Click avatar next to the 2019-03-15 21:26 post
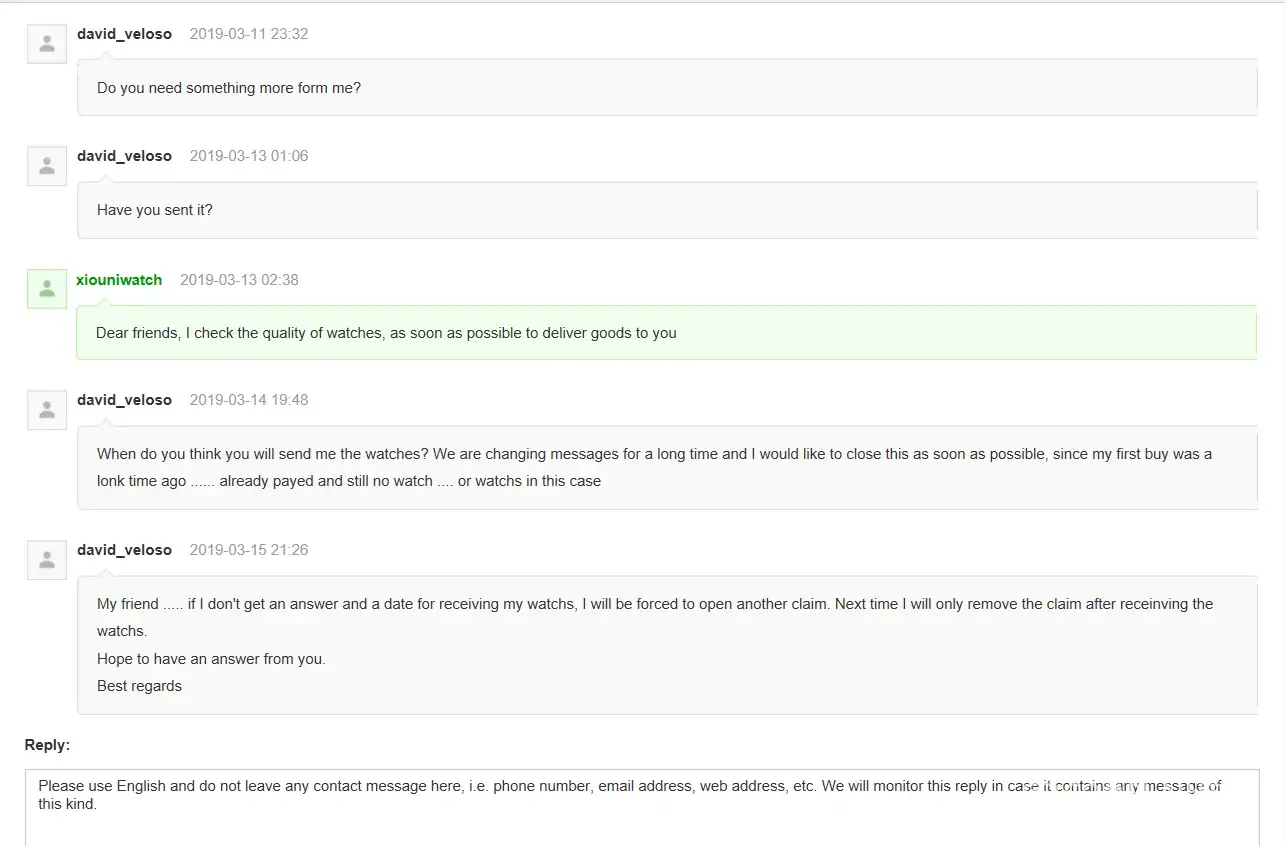The height and width of the screenshot is (846, 1285). pyautogui.click(x=46, y=560)
